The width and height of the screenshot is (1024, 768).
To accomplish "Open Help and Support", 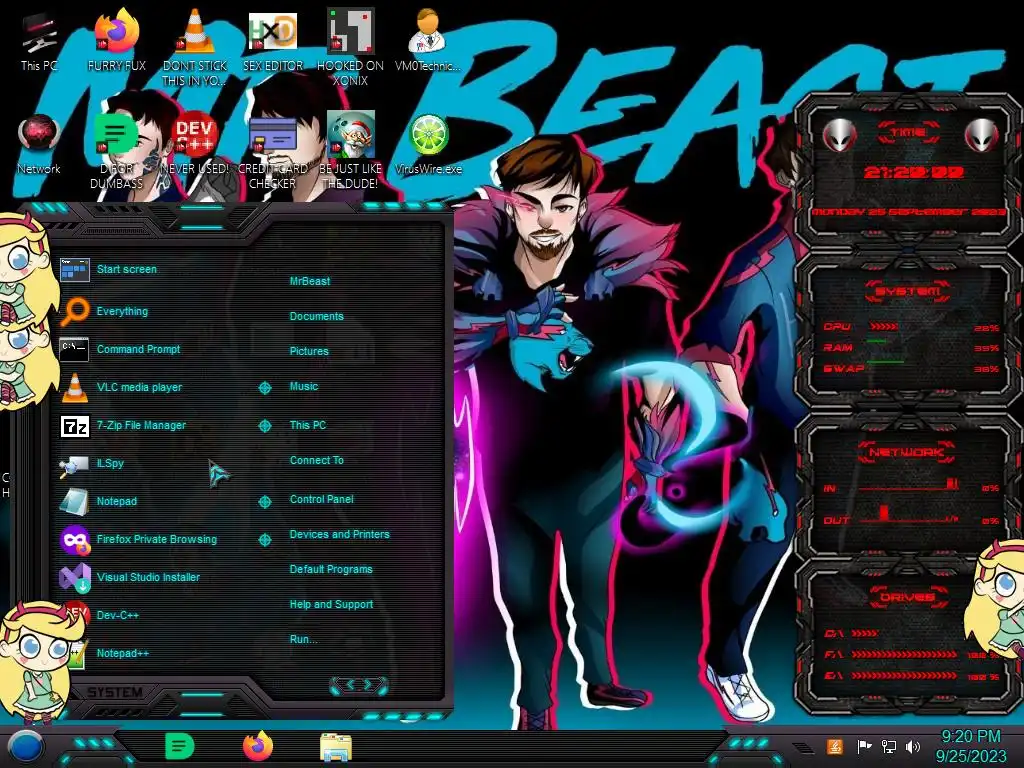I will pyautogui.click(x=331, y=605).
